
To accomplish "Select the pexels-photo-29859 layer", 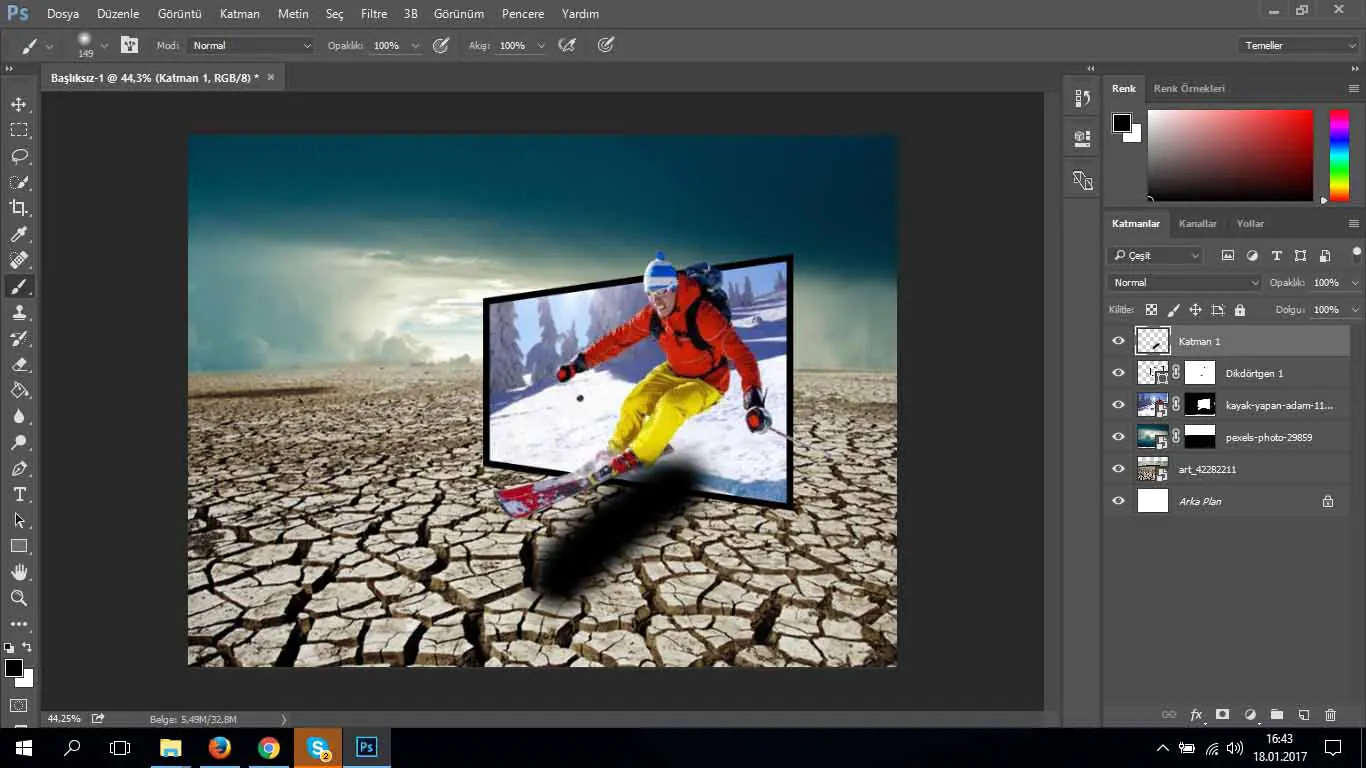I will (1268, 437).
